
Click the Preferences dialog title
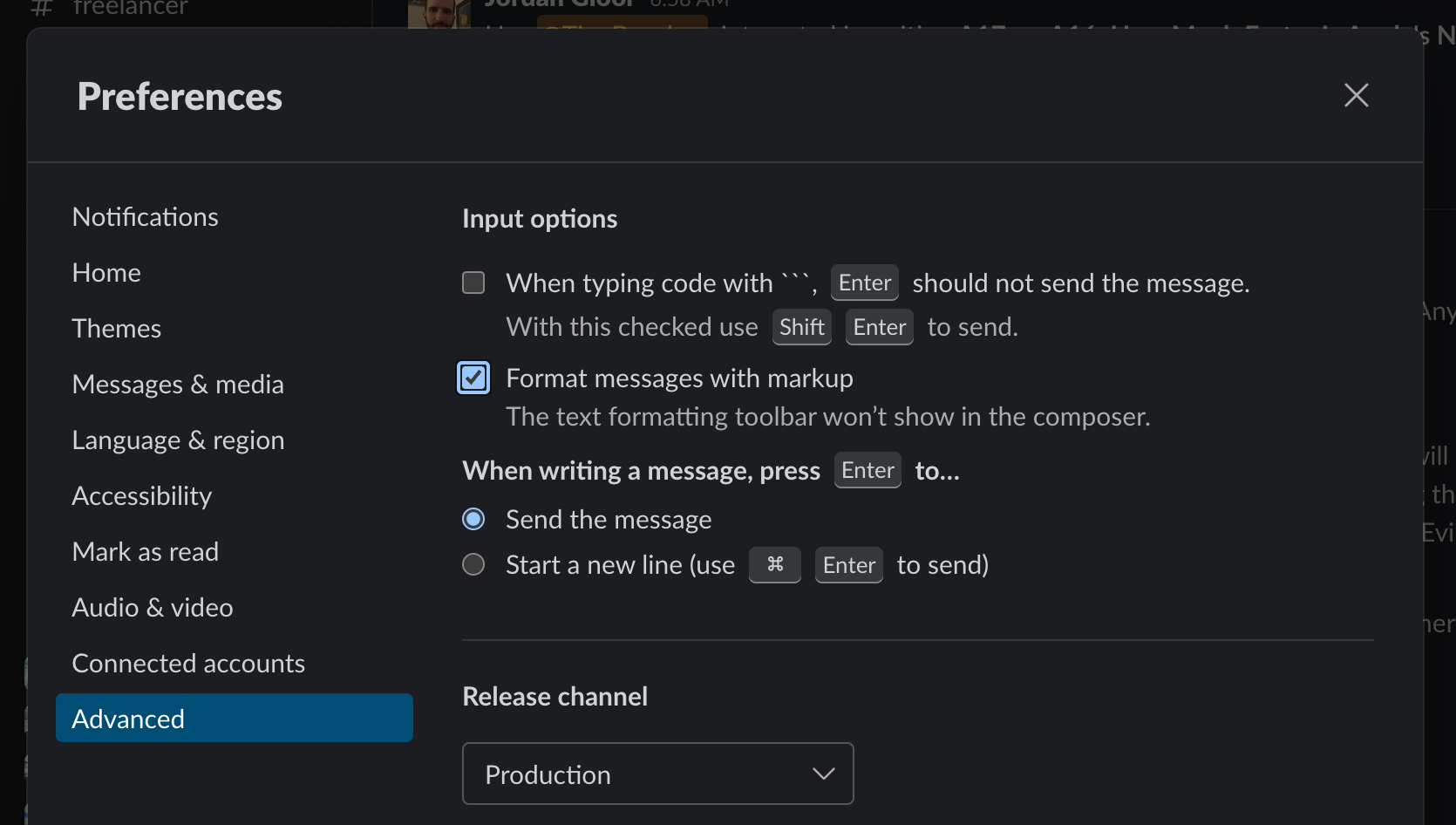[x=180, y=97]
